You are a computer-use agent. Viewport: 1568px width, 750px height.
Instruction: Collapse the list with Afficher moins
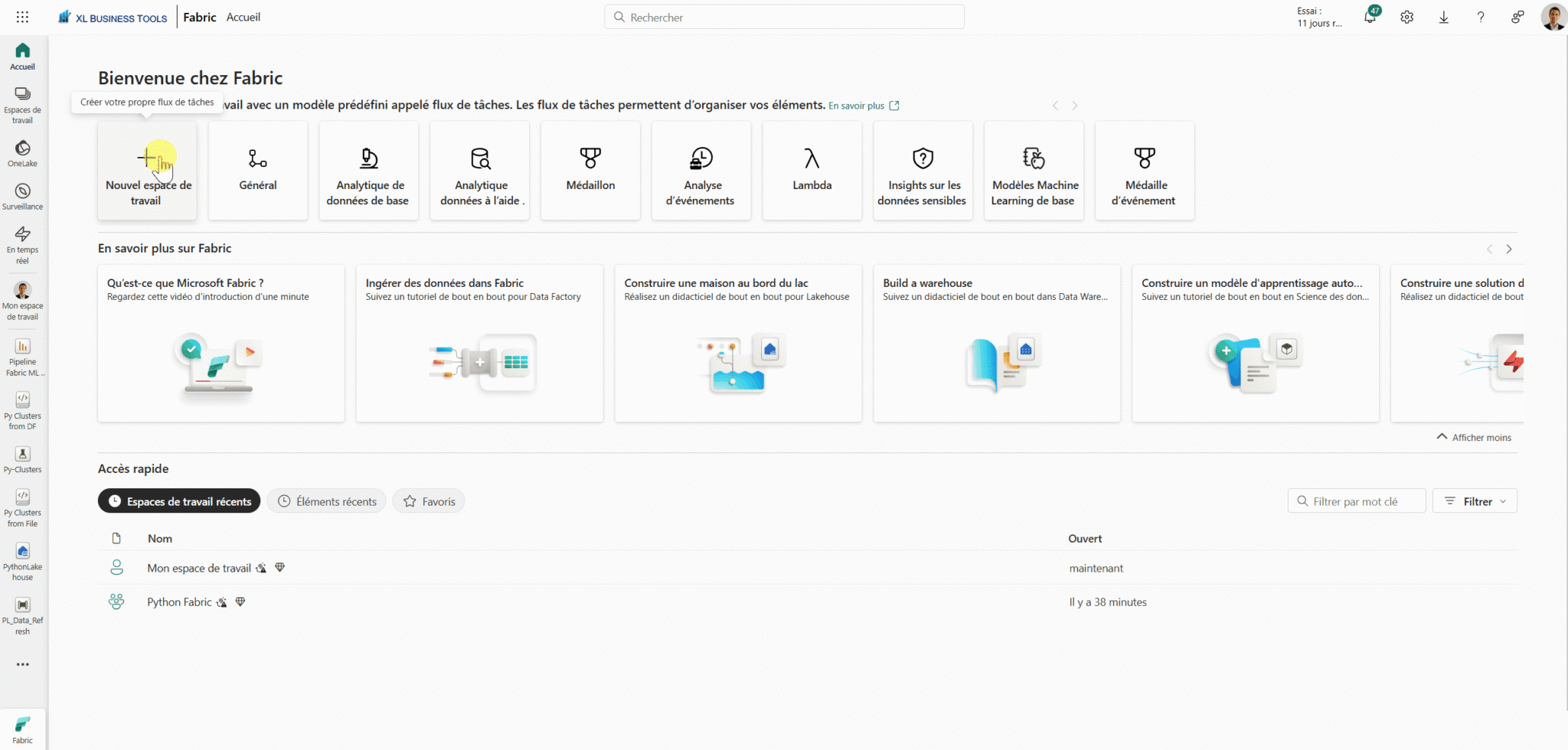tap(1472, 436)
